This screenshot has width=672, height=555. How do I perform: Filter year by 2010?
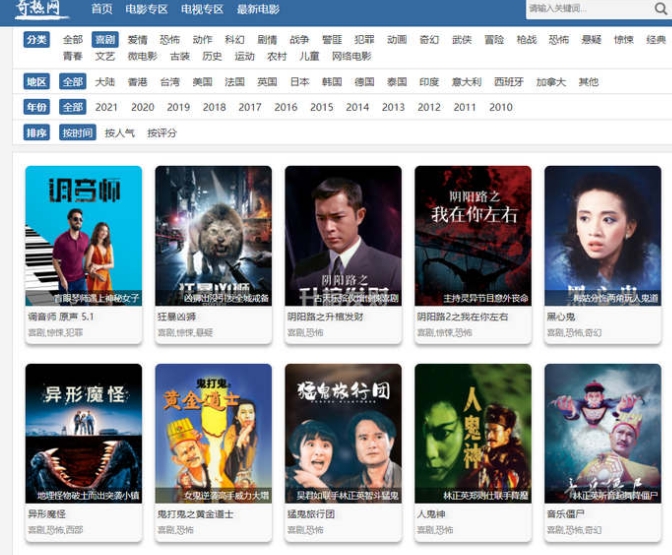pos(501,107)
